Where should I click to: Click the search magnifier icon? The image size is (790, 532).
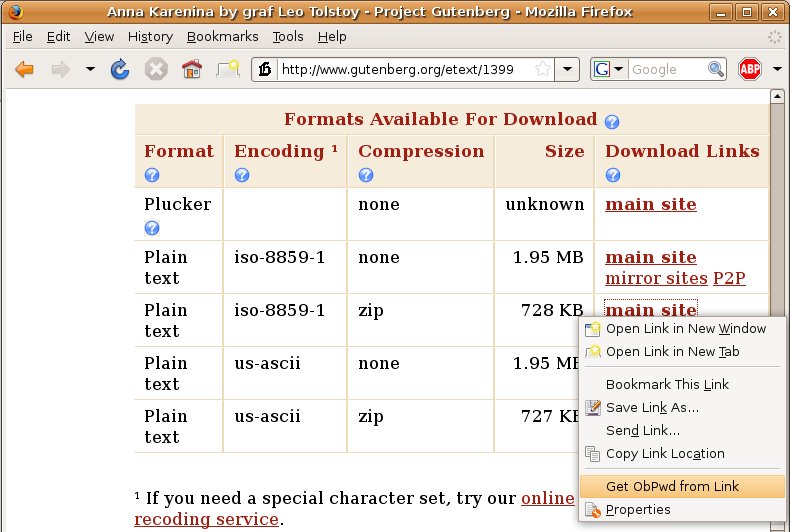[715, 69]
